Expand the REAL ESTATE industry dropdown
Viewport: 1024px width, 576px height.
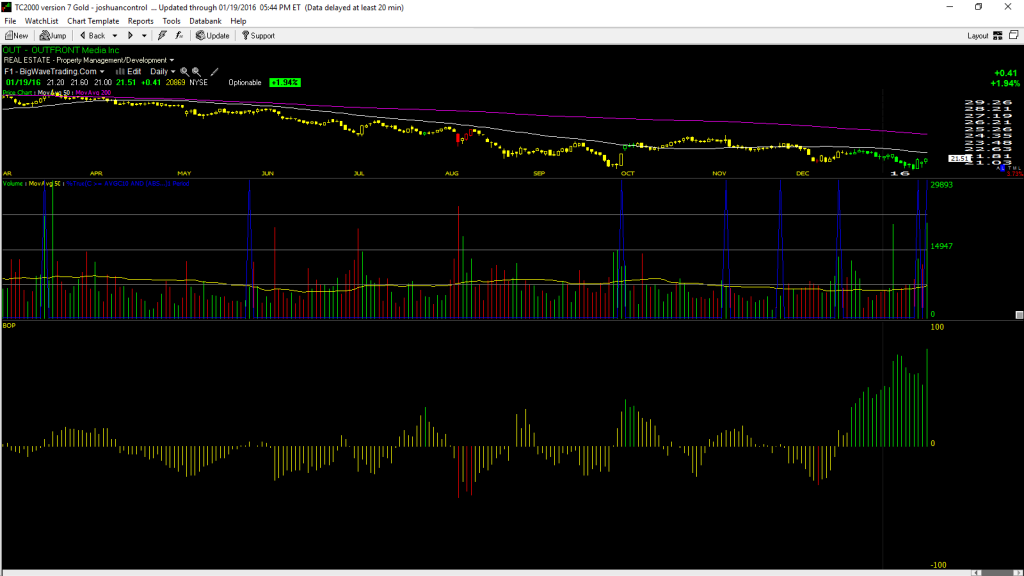pyautogui.click(x=172, y=60)
